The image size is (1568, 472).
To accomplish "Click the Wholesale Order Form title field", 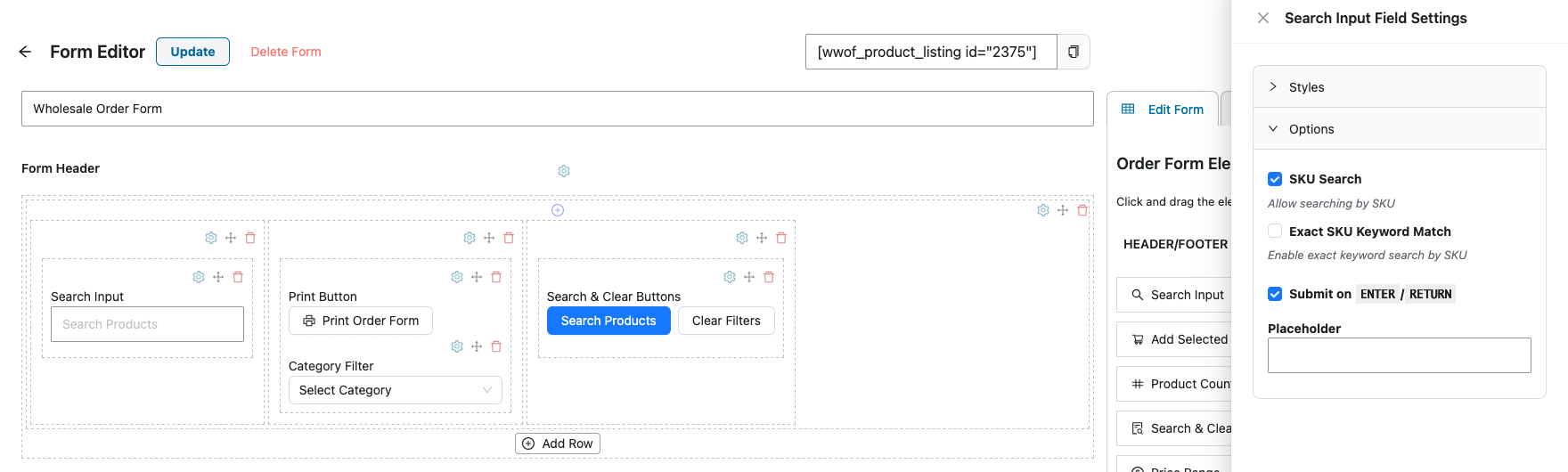I will pyautogui.click(x=558, y=109).
